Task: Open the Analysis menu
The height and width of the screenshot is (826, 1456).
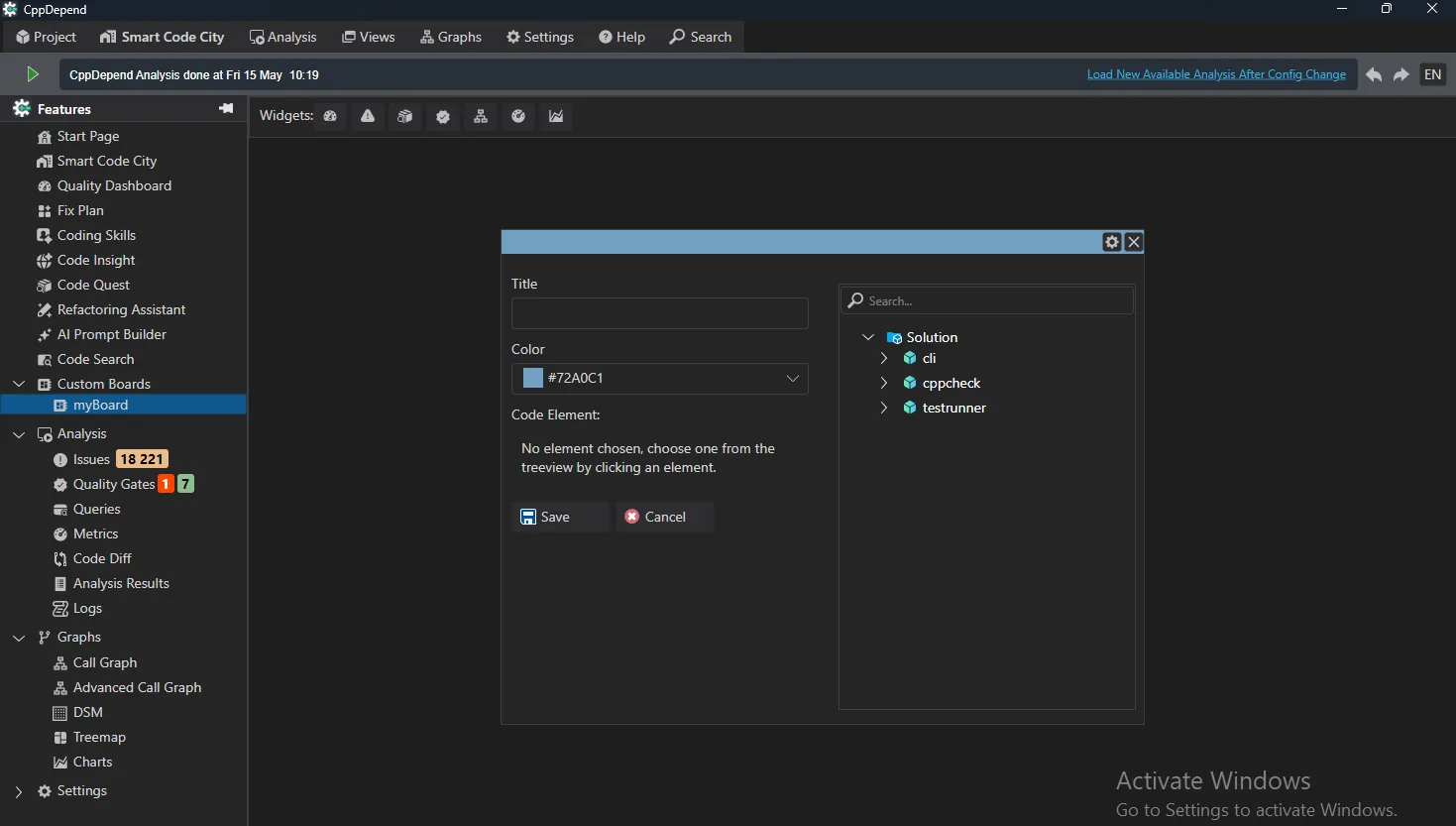Action: coord(283,37)
